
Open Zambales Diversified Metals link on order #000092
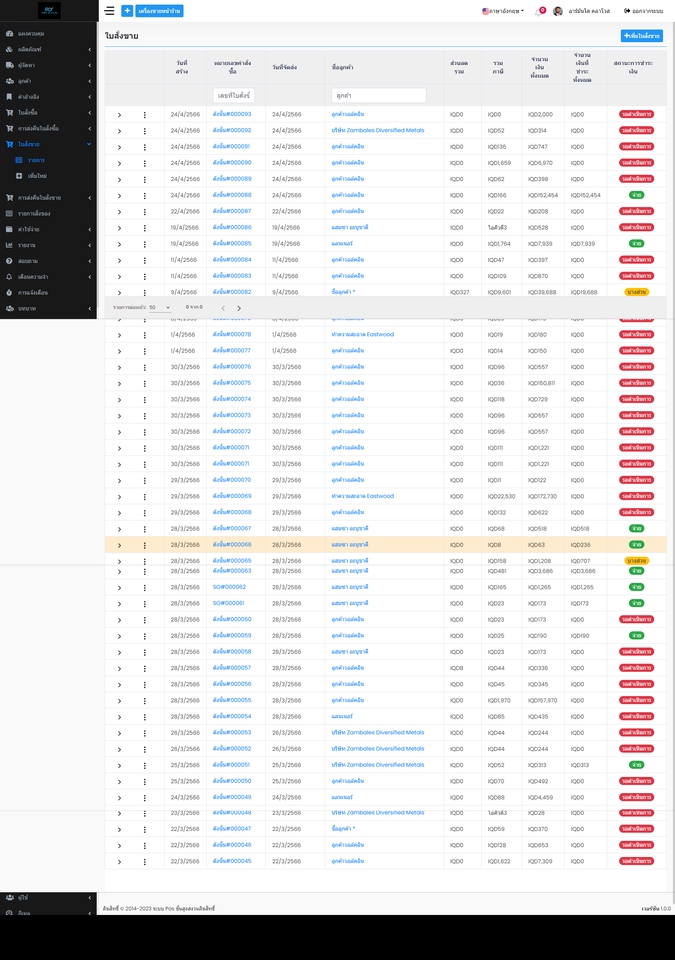coord(378,130)
